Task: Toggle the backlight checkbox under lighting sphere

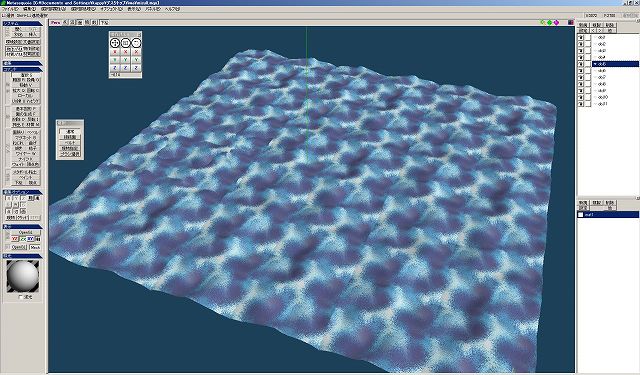Action: tap(21, 297)
